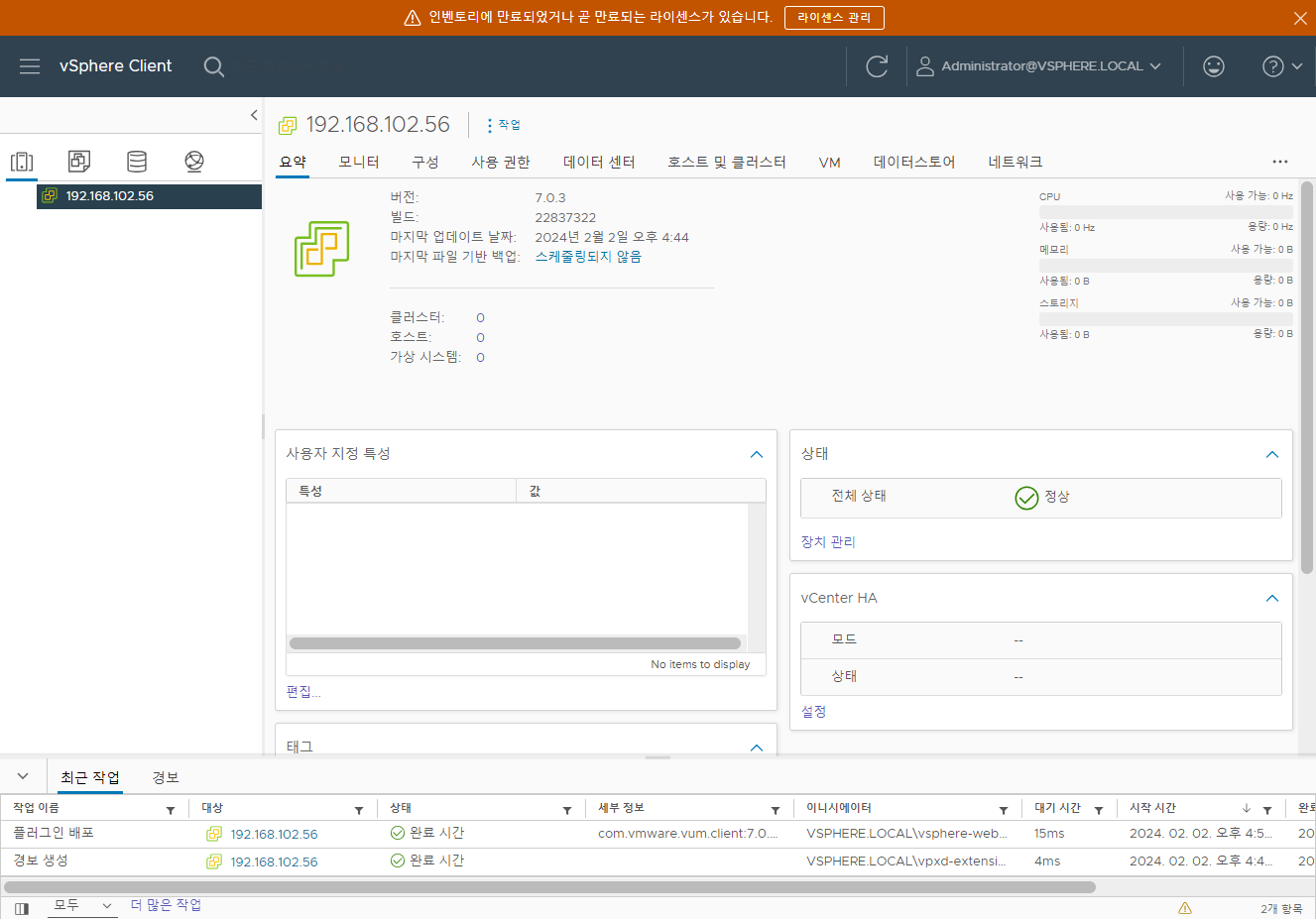Switch to the 네트워크 tab

(1016, 162)
